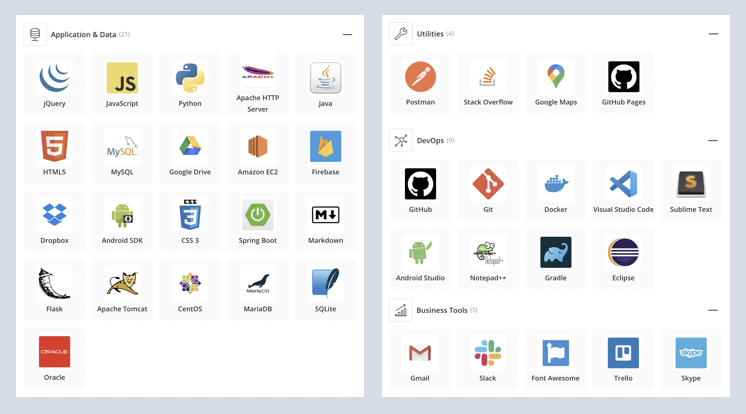This screenshot has height=414, width=746.
Task: Open the Font Awesome tile
Action: coord(556,359)
